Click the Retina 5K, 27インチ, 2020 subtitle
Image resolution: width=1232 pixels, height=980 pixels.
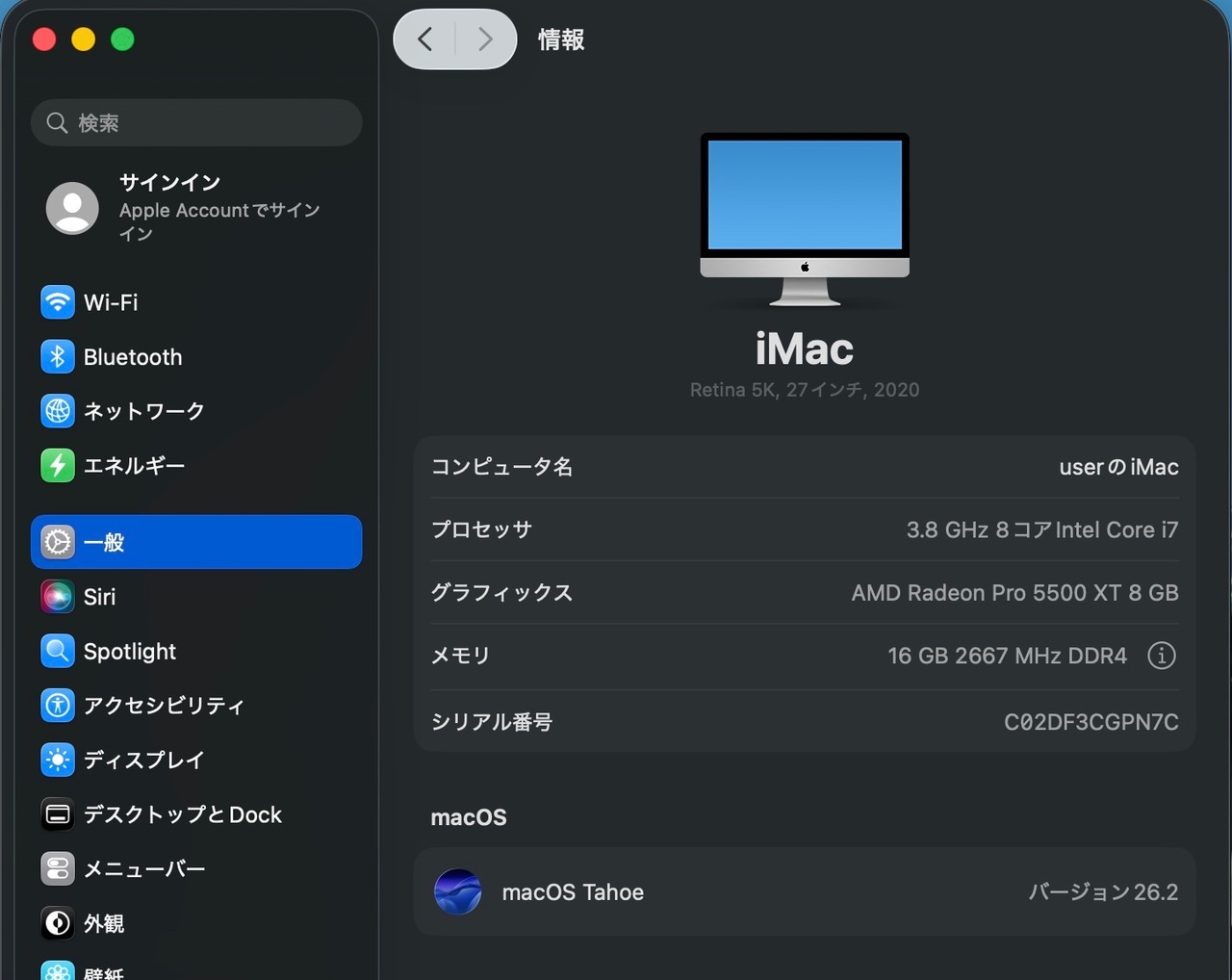point(805,390)
